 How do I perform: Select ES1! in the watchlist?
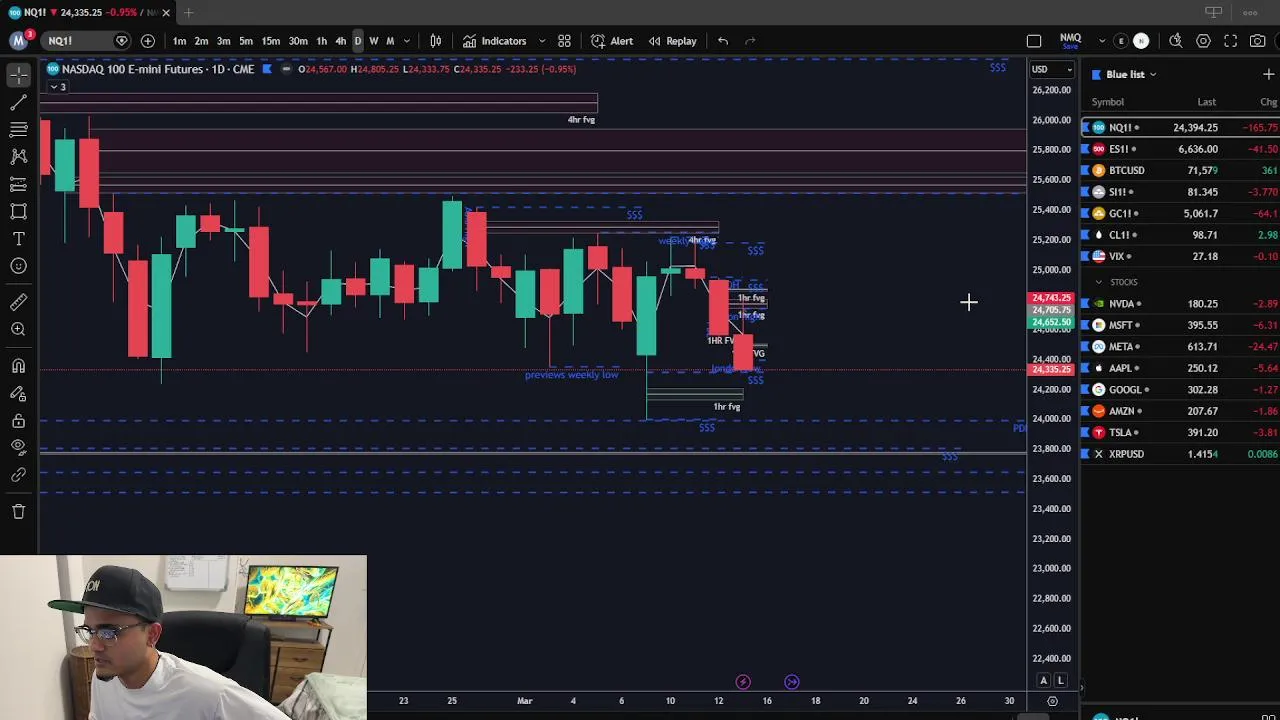tap(1181, 149)
